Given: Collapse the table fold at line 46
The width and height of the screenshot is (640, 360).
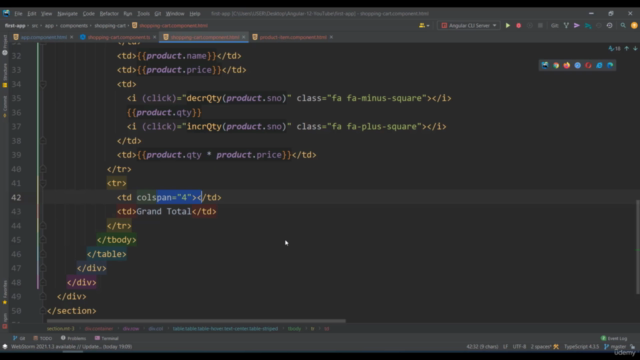Looking at the screenshot, I should point(43,254).
